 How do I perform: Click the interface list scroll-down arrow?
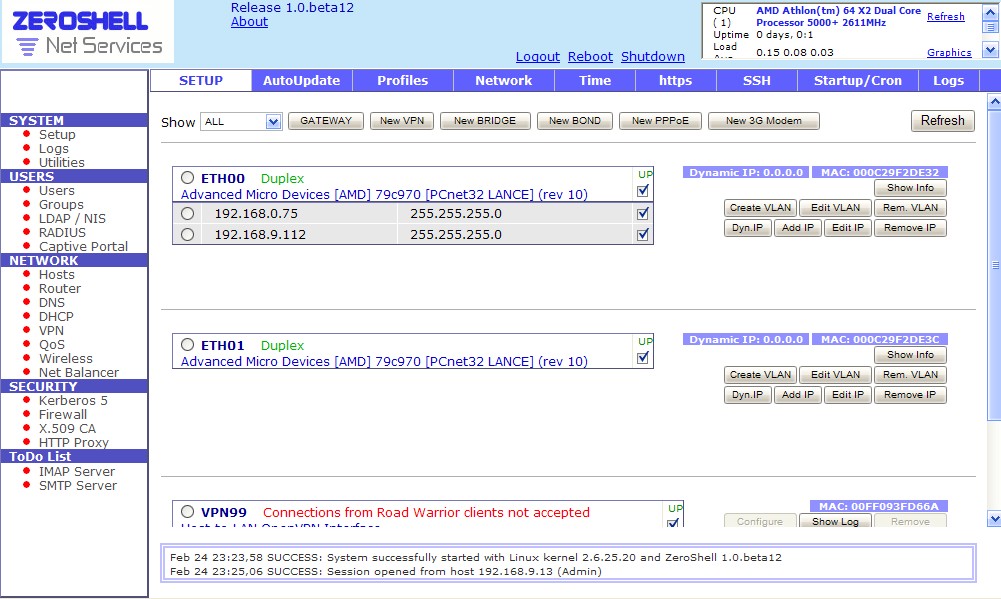click(x=994, y=519)
